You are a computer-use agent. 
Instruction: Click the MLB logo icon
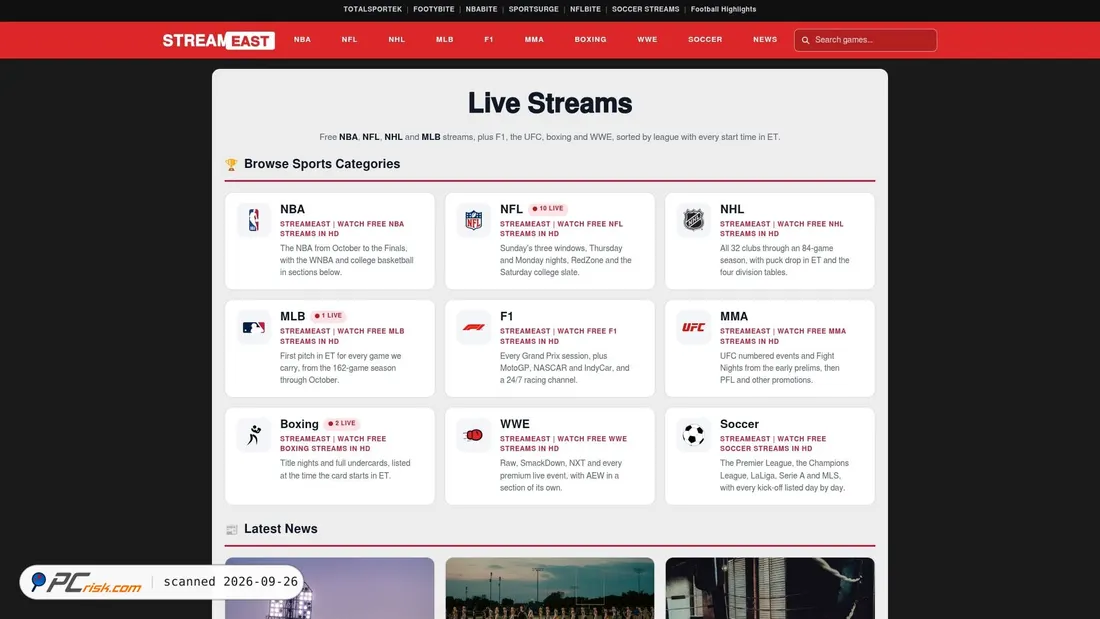tap(253, 327)
